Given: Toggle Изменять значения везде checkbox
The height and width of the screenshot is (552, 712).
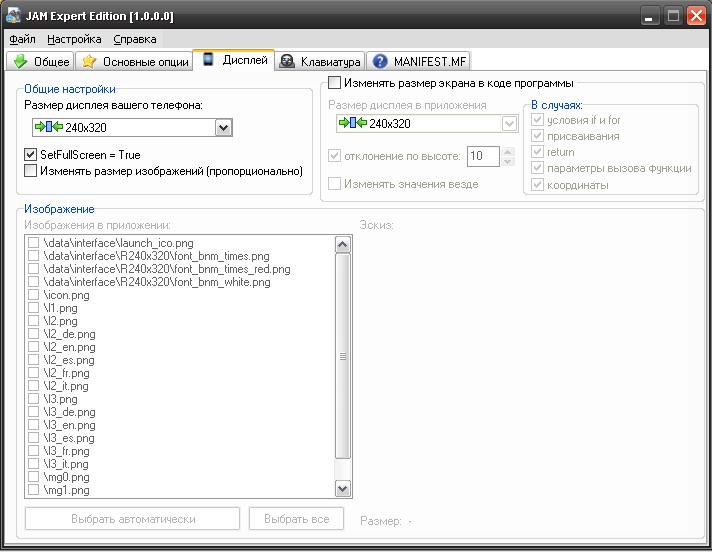Looking at the screenshot, I should (x=335, y=184).
